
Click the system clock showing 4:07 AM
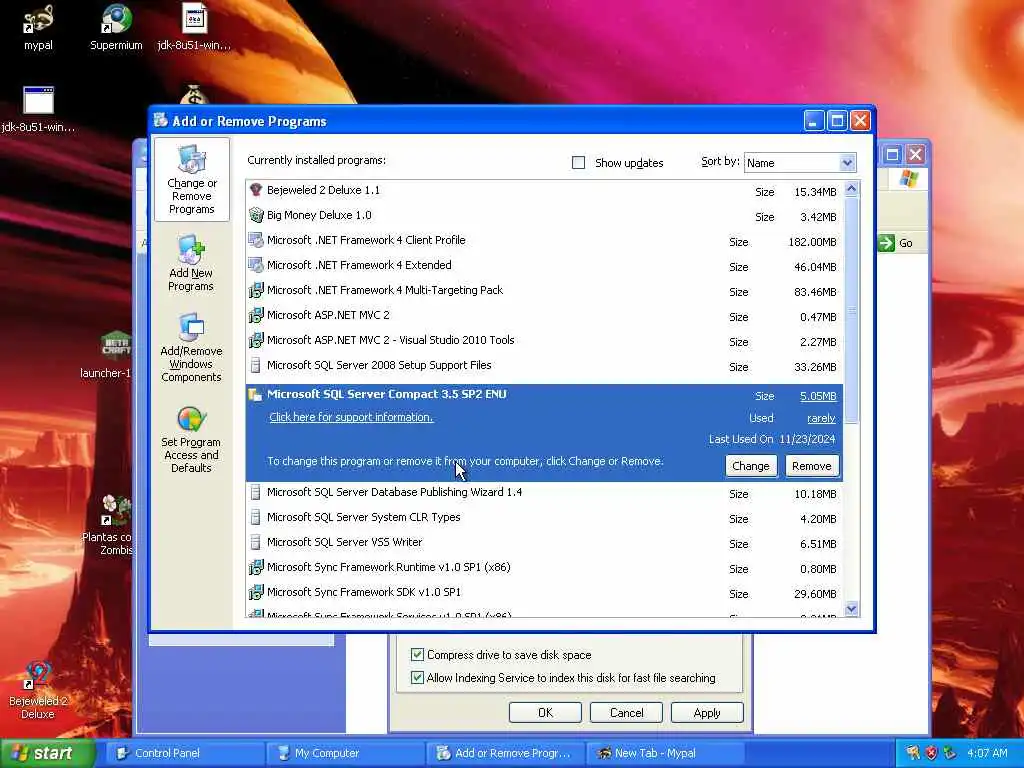(x=987, y=753)
